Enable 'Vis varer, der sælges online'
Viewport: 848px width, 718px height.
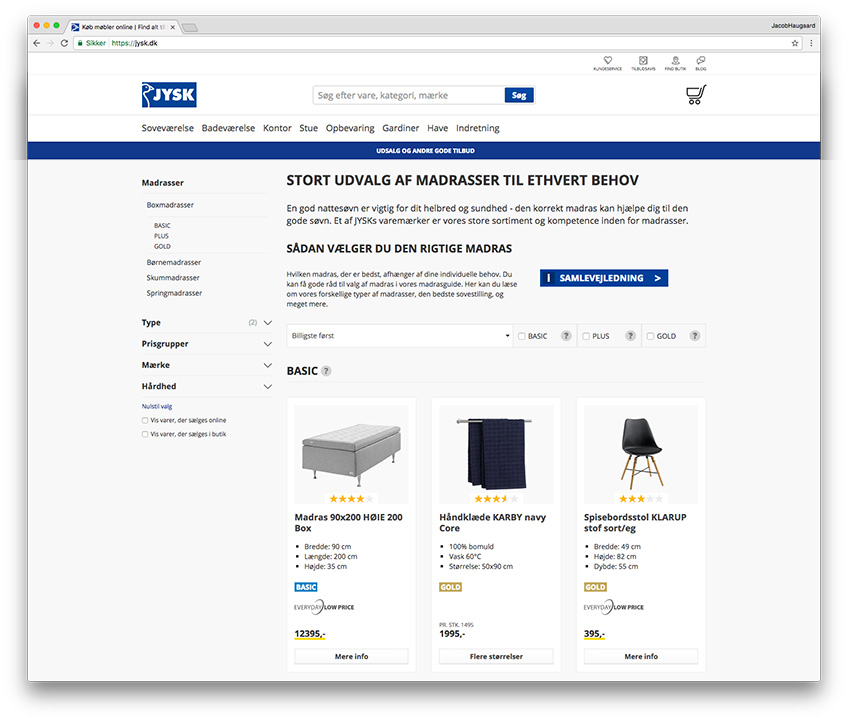point(144,420)
